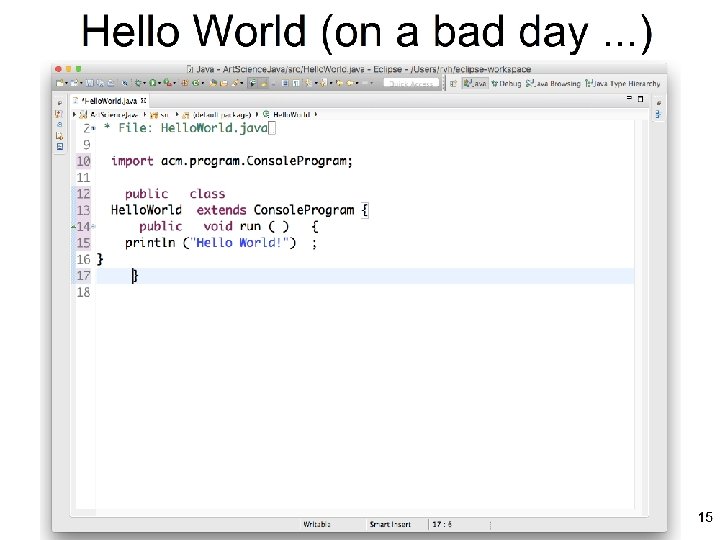Click top icon in right sidebar

pos(658,103)
